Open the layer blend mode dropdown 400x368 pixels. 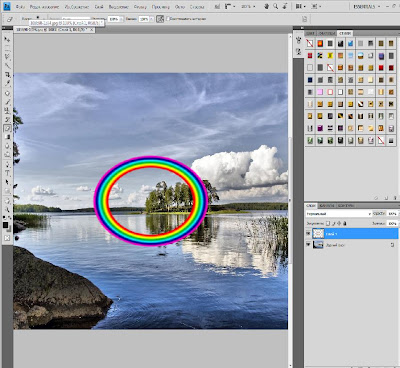coord(339,214)
